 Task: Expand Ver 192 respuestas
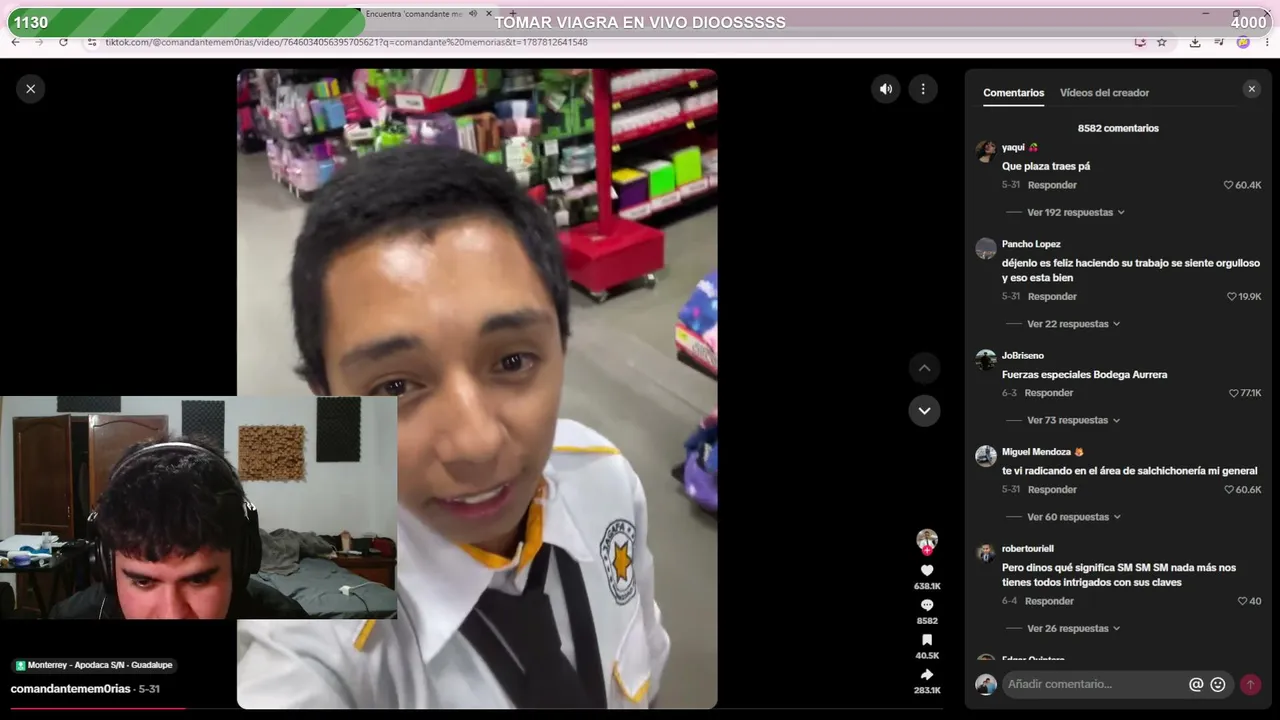pyautogui.click(x=1075, y=213)
